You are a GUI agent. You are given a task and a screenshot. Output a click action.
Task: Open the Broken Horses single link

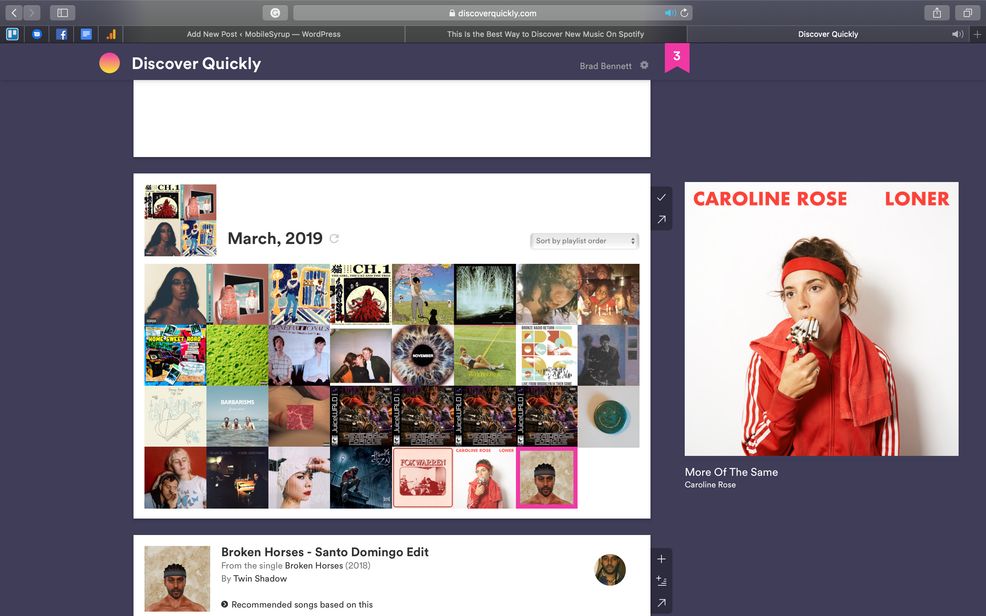(x=314, y=566)
